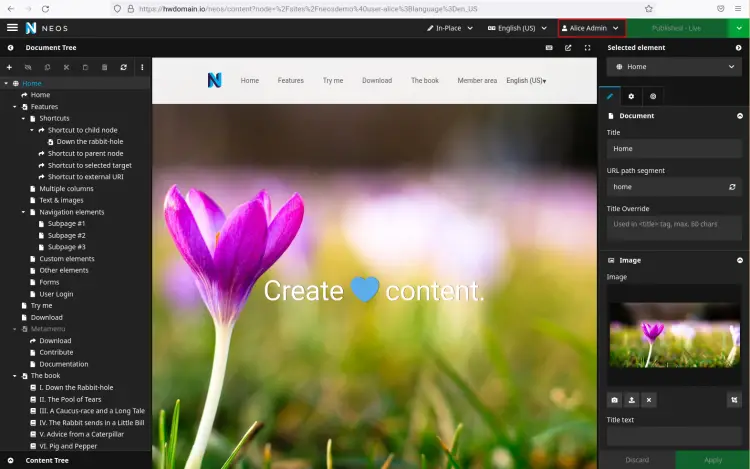Click the Title Override input field
This screenshot has width=750, height=469.
674,228
